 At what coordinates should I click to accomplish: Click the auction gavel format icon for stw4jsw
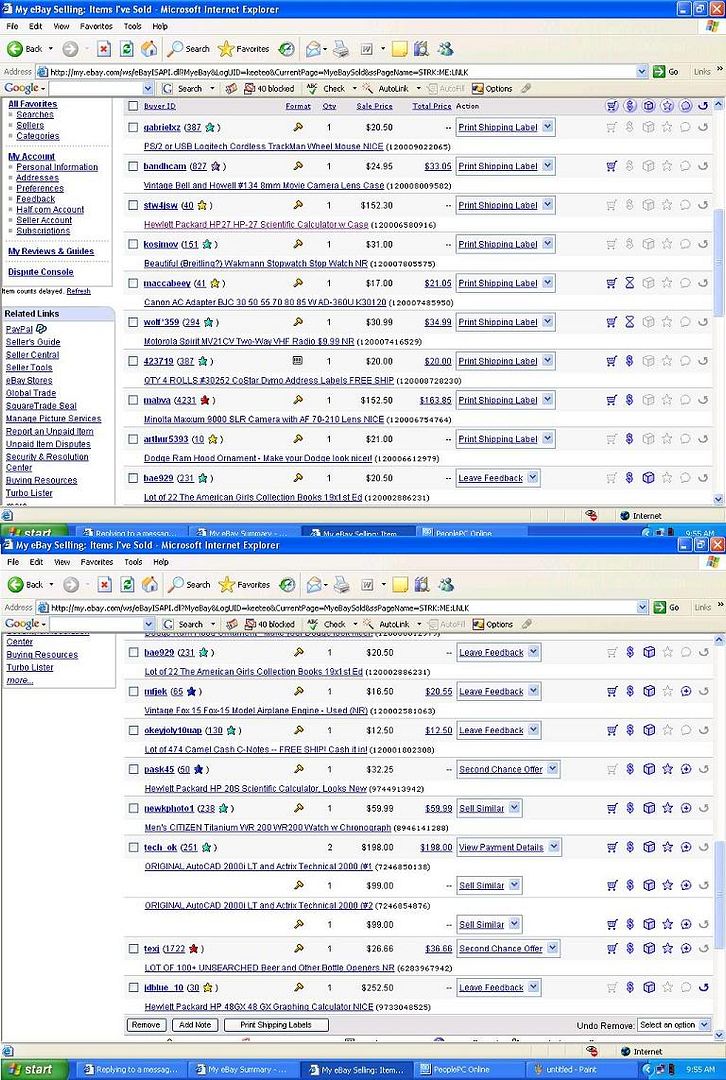[298, 205]
